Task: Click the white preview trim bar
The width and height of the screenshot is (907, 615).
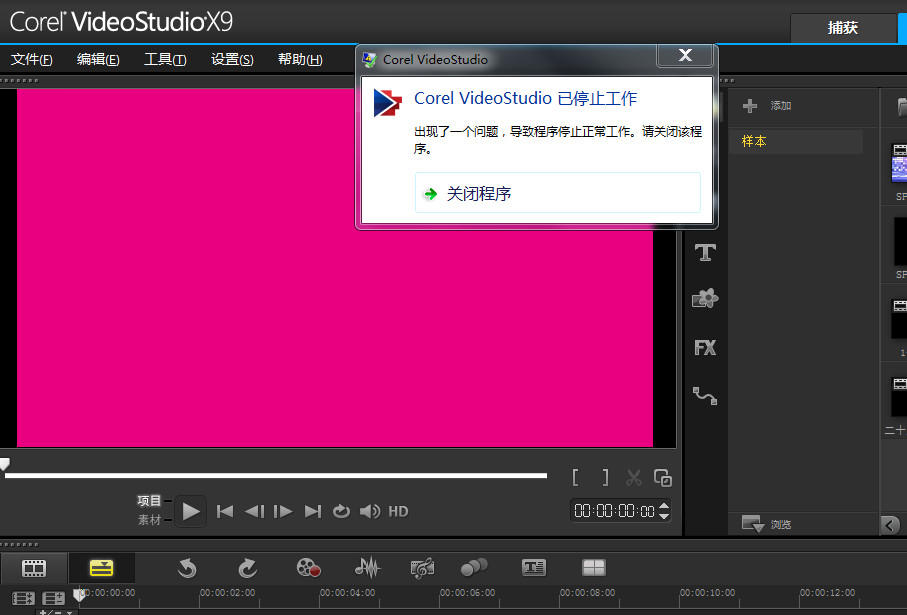Action: (275, 476)
